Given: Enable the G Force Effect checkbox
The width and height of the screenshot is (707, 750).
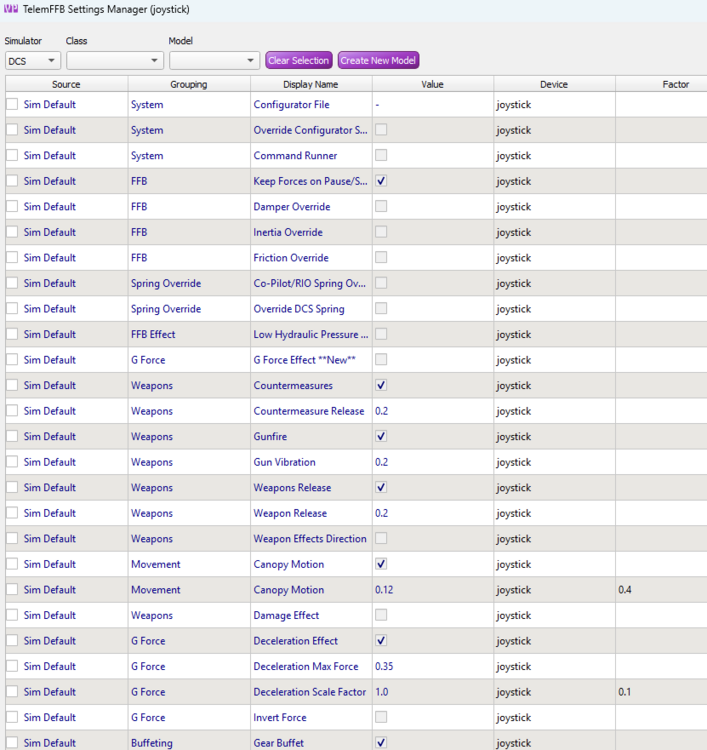Looking at the screenshot, I should tap(381, 360).
